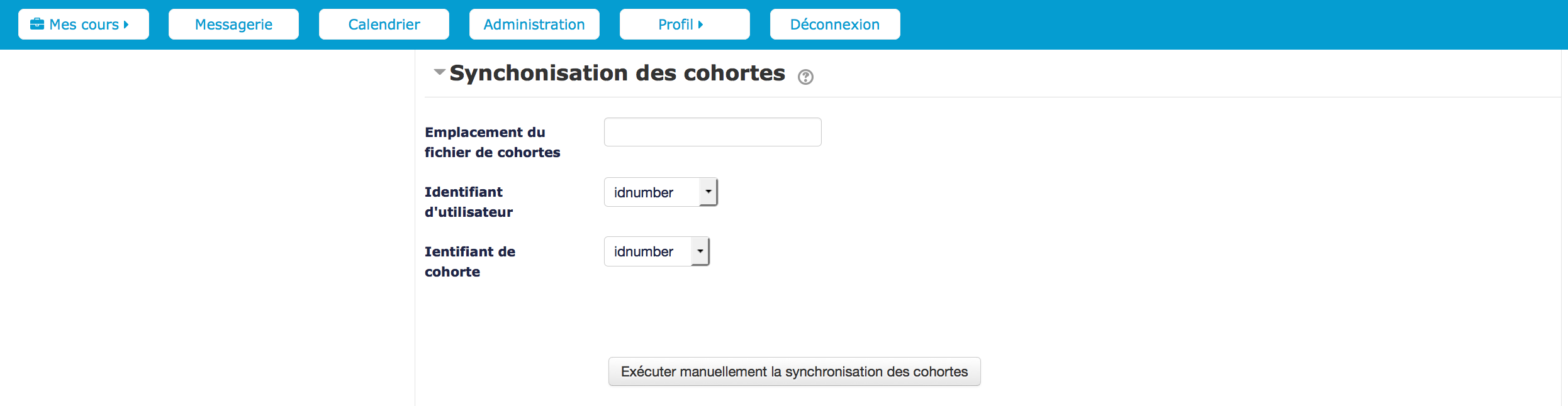Focus the cohort file location text field
The width and height of the screenshot is (1568, 406).
[712, 132]
